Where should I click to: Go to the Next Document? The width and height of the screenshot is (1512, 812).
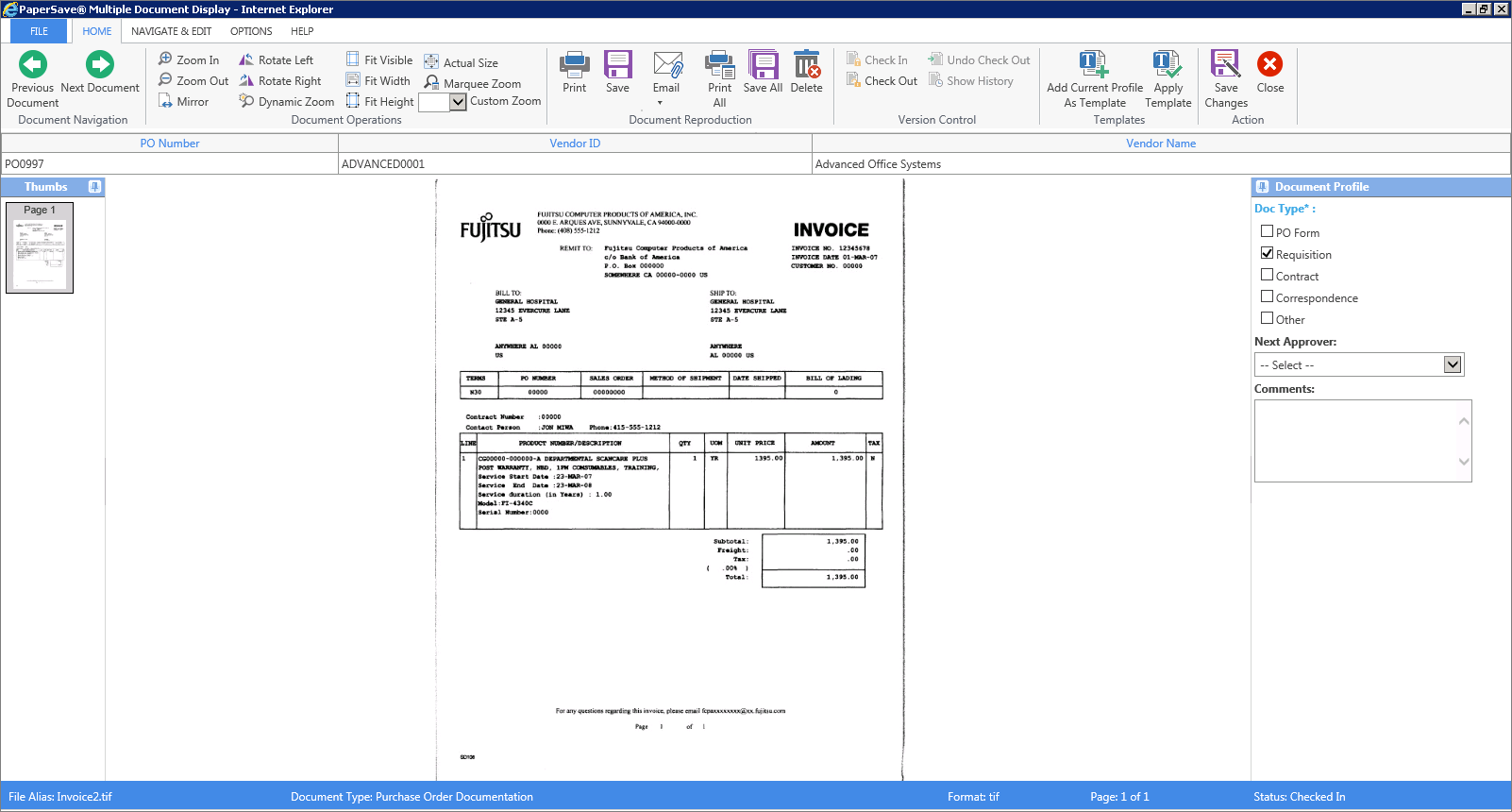click(x=99, y=72)
